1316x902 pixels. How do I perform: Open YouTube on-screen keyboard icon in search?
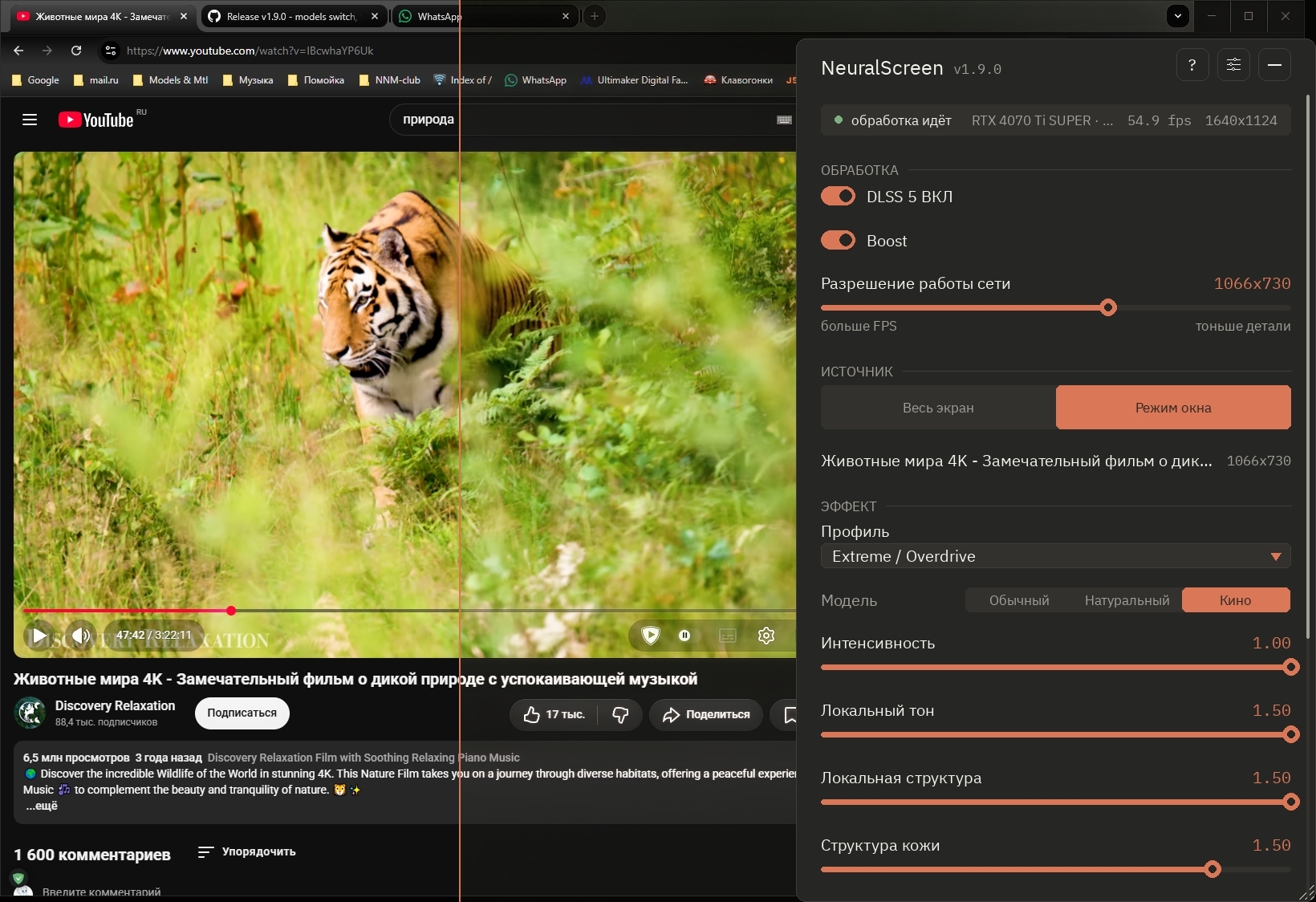pos(784,120)
